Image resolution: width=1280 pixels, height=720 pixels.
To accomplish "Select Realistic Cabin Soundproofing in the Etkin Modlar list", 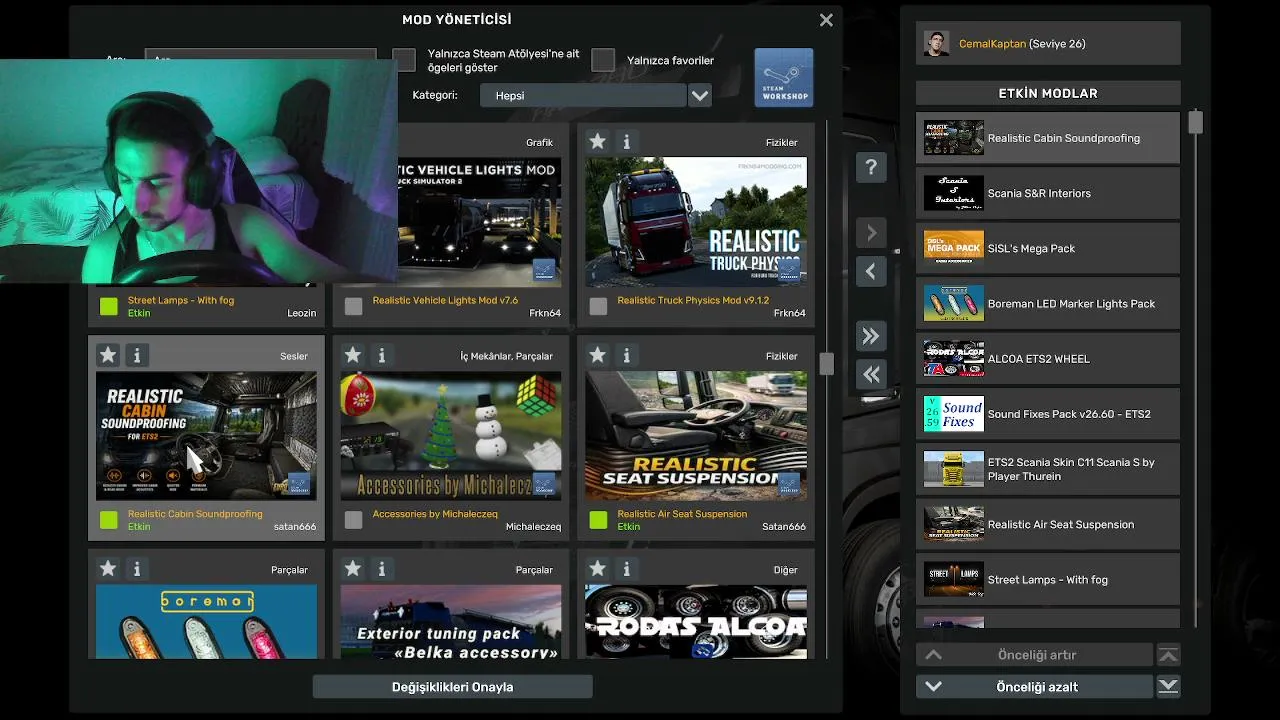I will (x=1048, y=138).
